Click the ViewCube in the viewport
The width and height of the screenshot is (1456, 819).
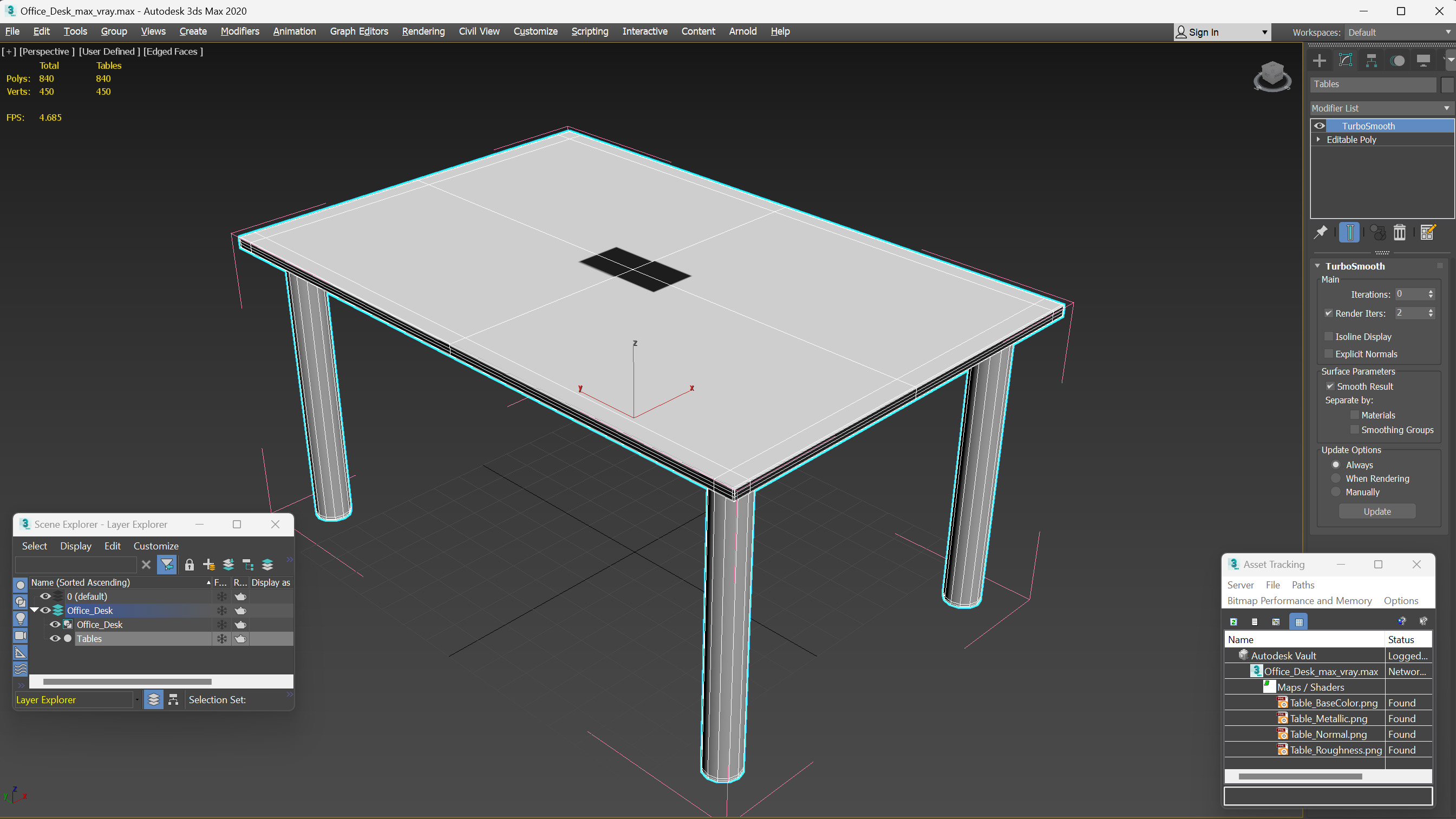click(x=1272, y=76)
